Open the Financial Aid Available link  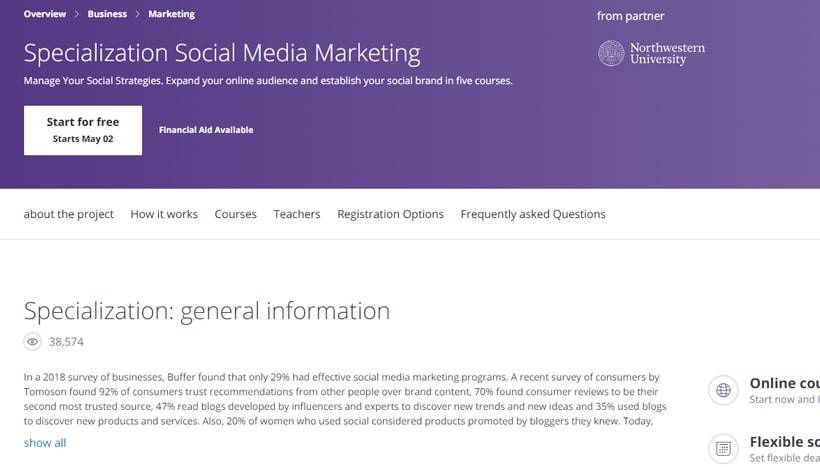(206, 130)
